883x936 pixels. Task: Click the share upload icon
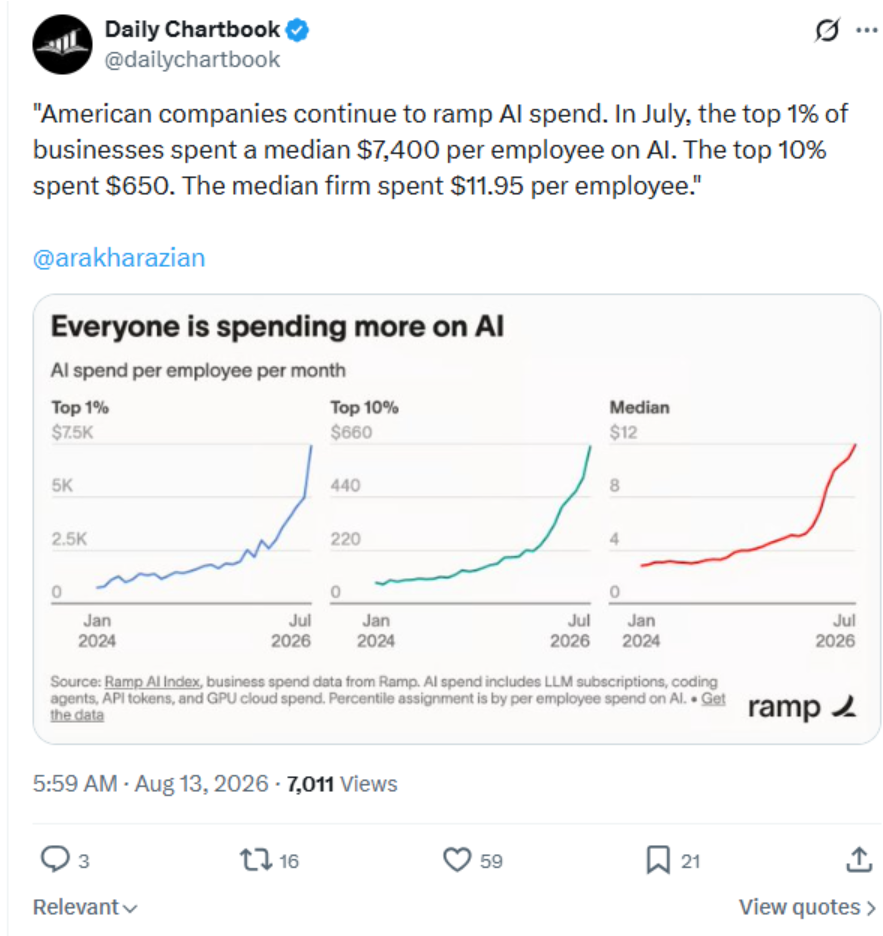pos(859,860)
